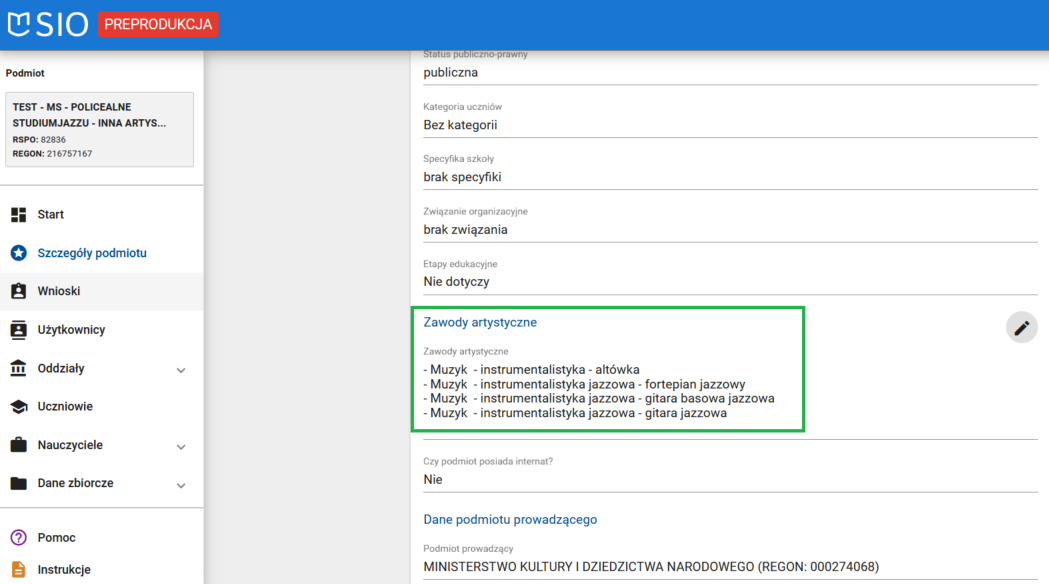
Task: Click the PREPRODUKCJA environment badge
Action: click(x=158, y=24)
